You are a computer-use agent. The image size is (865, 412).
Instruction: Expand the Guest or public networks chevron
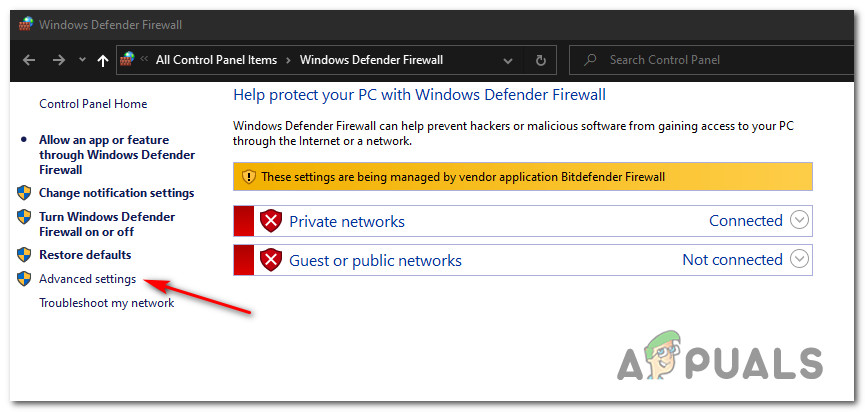pos(799,260)
